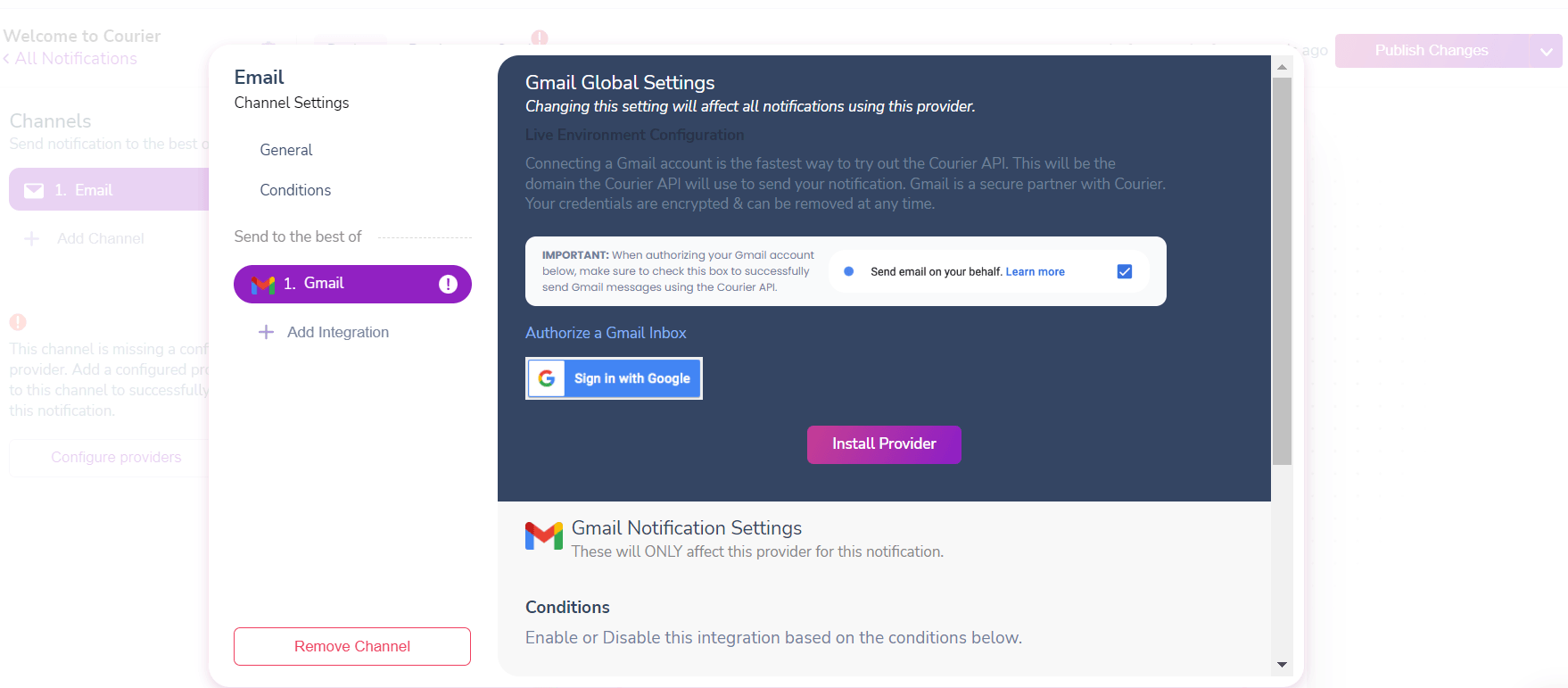Click the plus icon next to Add Integration
Viewport: 1568px width, 688px height.
click(x=266, y=331)
